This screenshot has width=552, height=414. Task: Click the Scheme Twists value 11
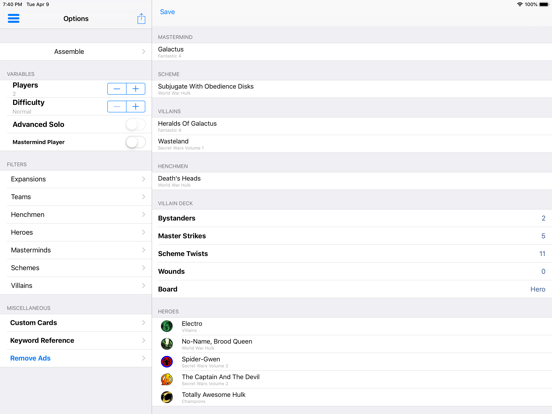pyautogui.click(x=542, y=254)
